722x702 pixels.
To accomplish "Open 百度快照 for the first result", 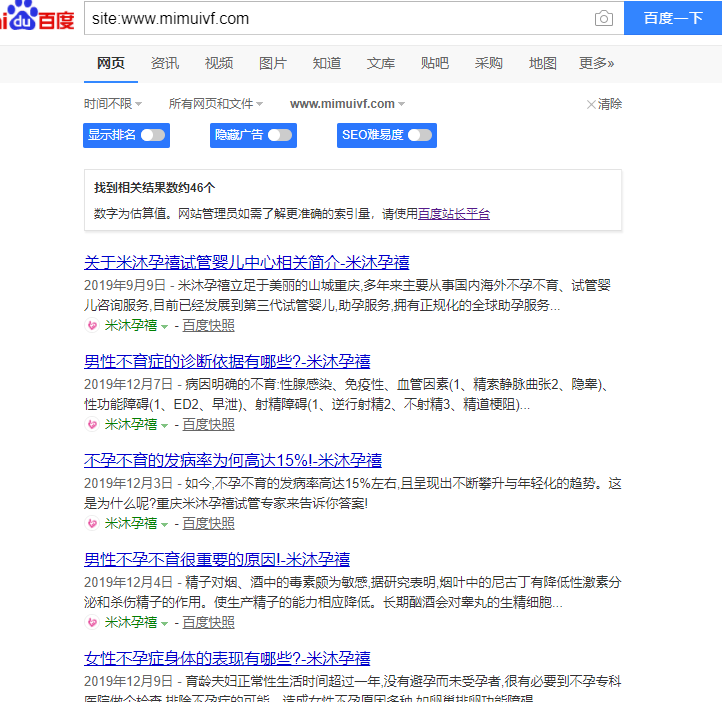I will 209,325.
